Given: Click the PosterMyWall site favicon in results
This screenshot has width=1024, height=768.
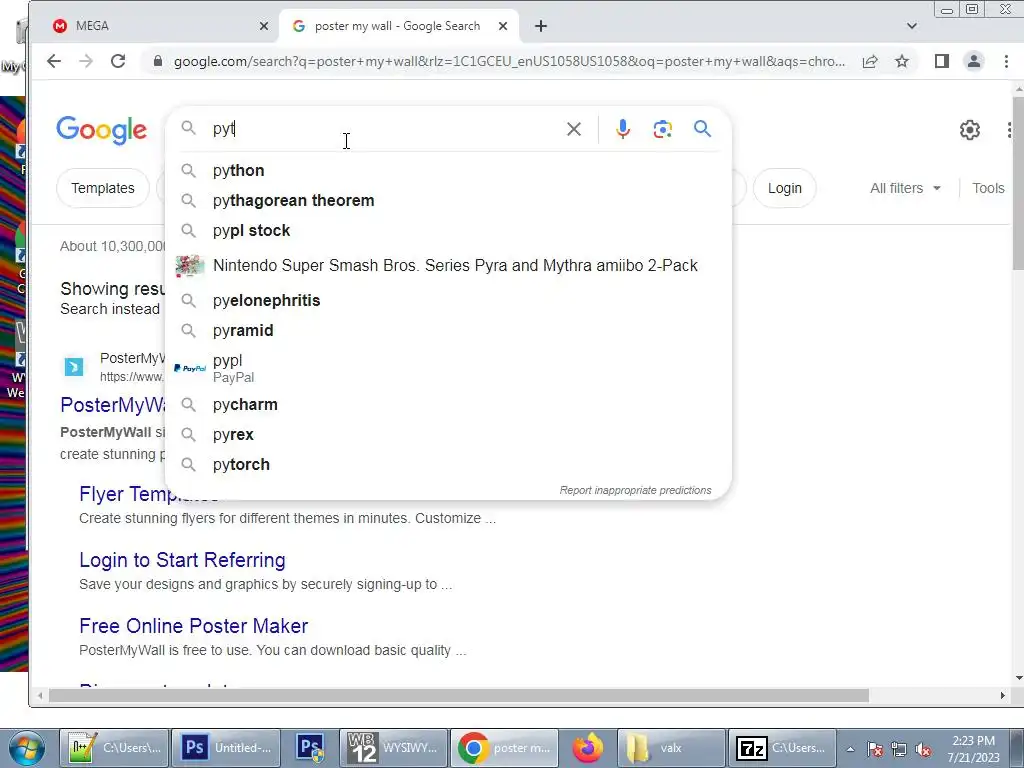Looking at the screenshot, I should (x=74, y=367).
